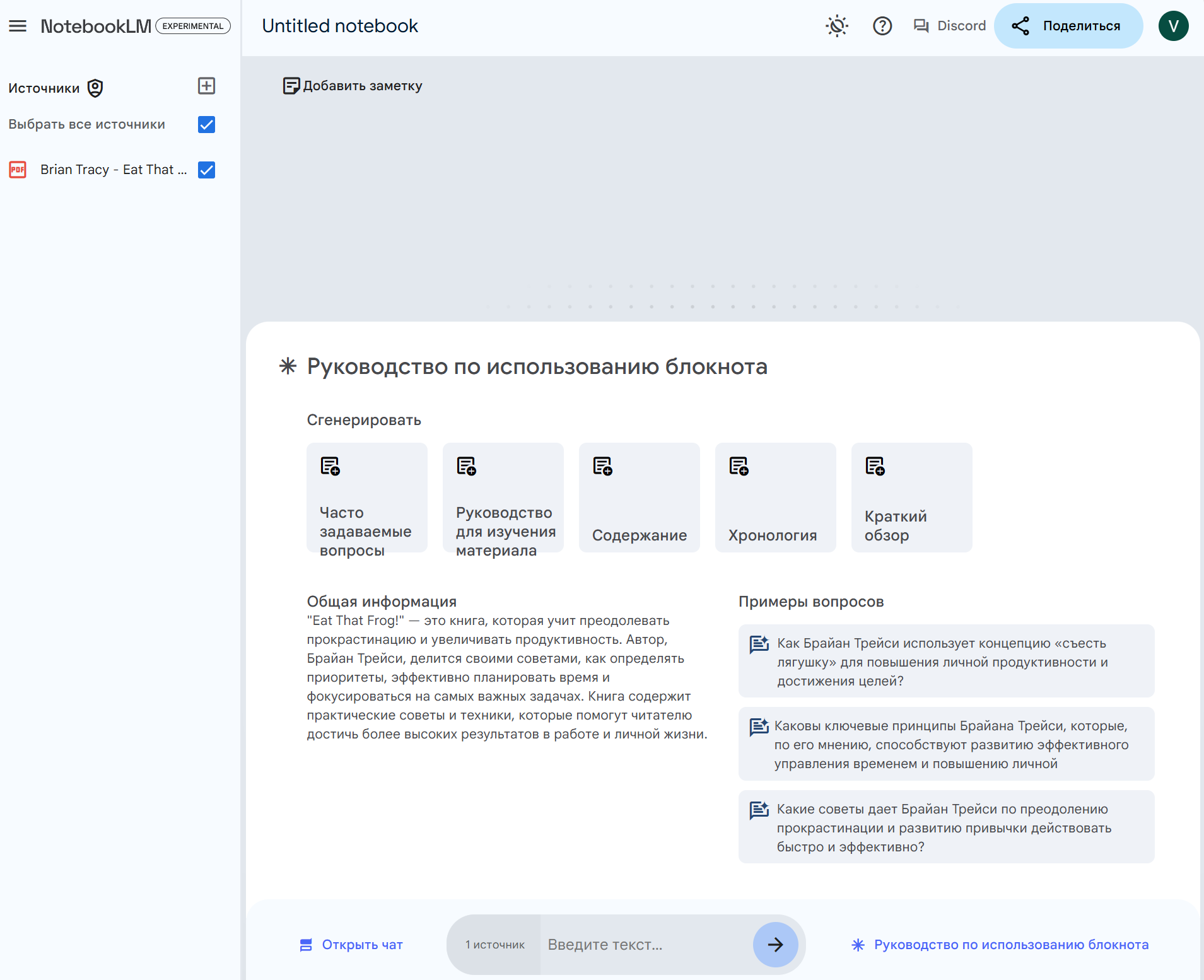The image size is (1204, 980).
Task: Click the Примеры вопросов heading
Action: tap(811, 602)
